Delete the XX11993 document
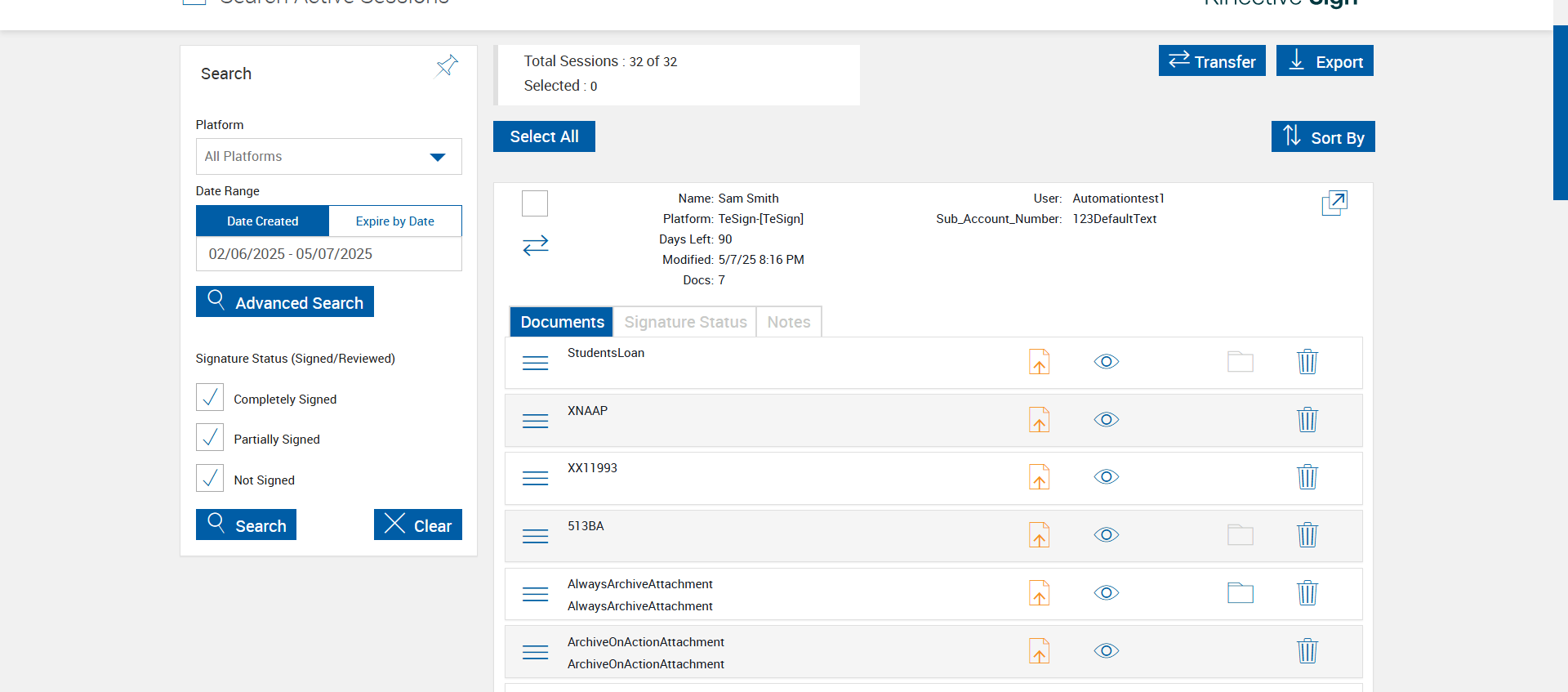Viewport: 1568px width, 692px height. [1307, 477]
